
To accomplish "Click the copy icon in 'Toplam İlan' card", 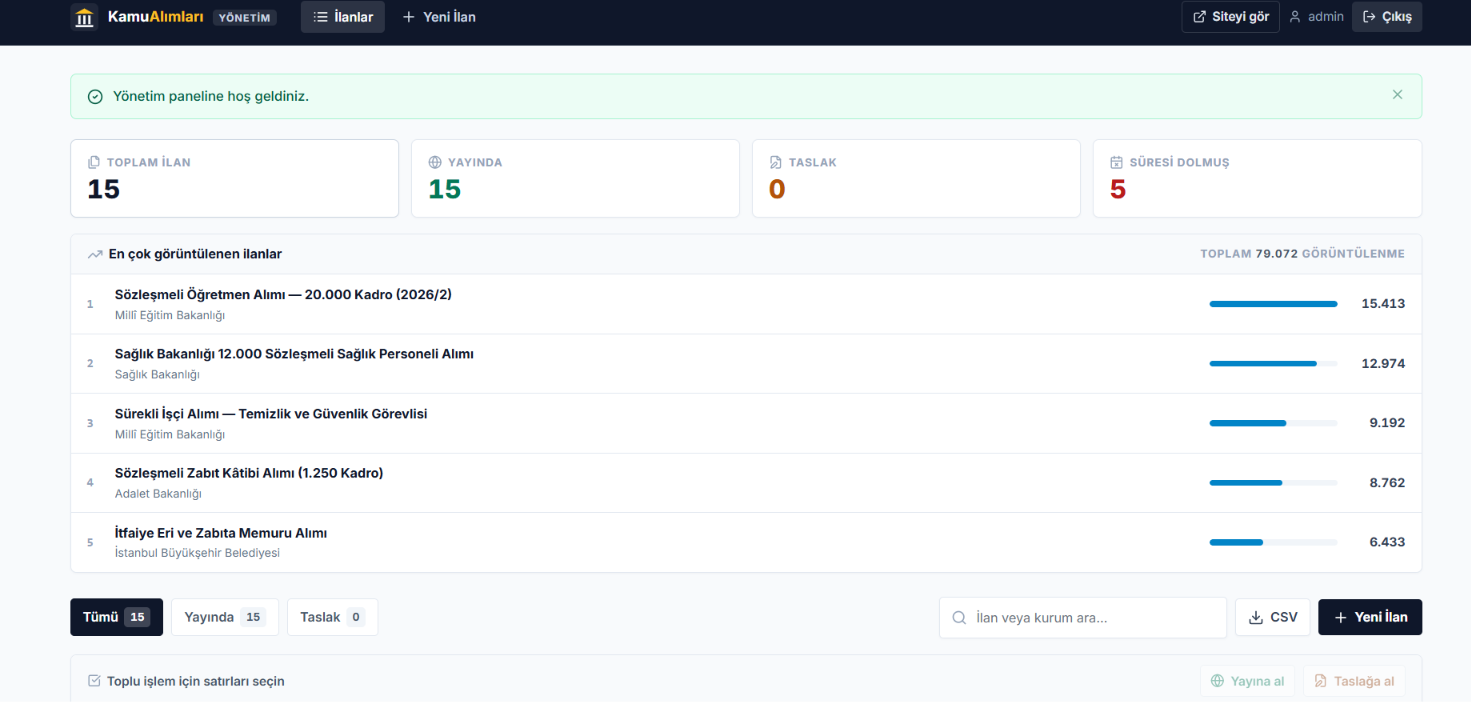I will pyautogui.click(x=94, y=162).
